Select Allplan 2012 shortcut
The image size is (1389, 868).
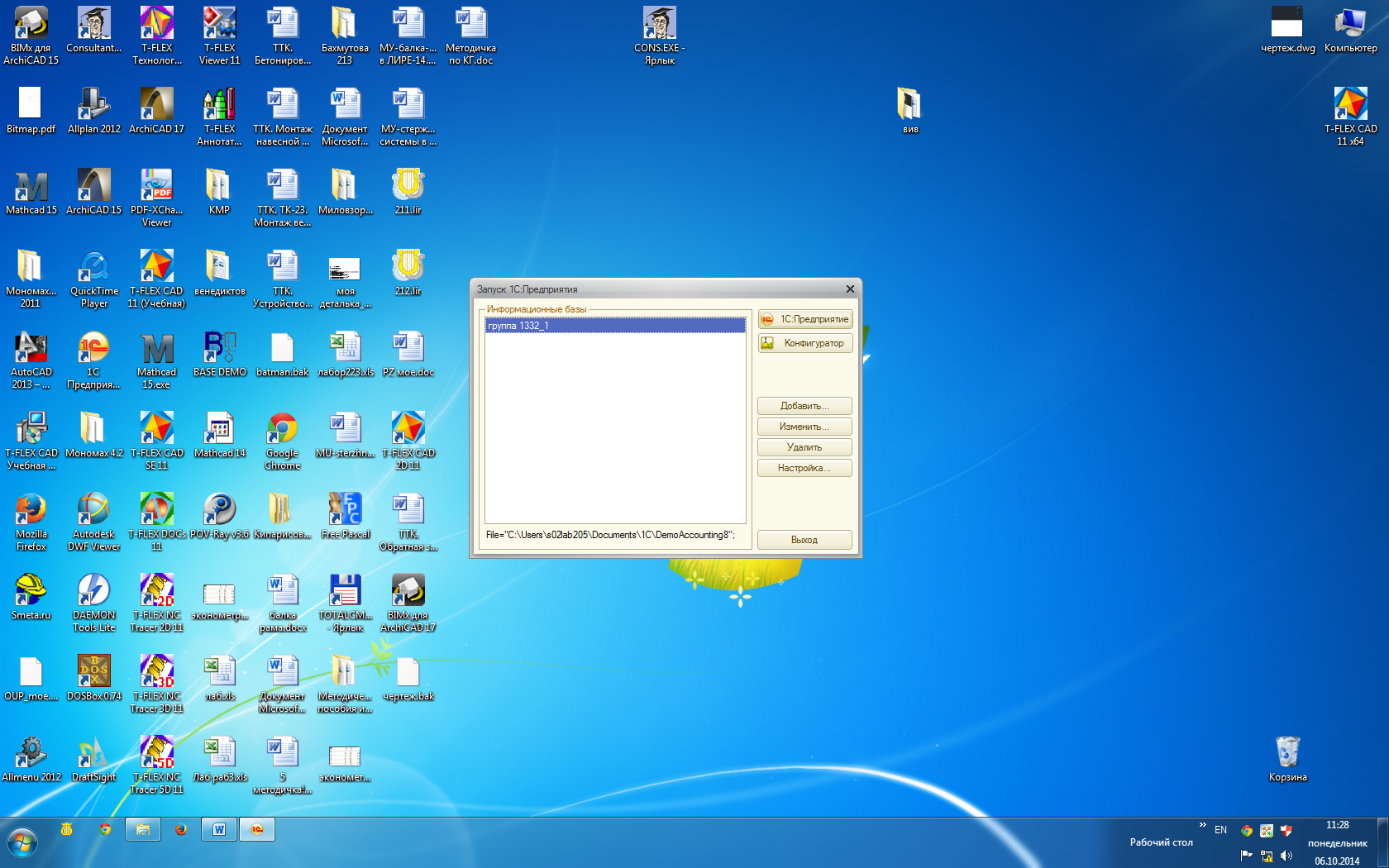point(93,112)
